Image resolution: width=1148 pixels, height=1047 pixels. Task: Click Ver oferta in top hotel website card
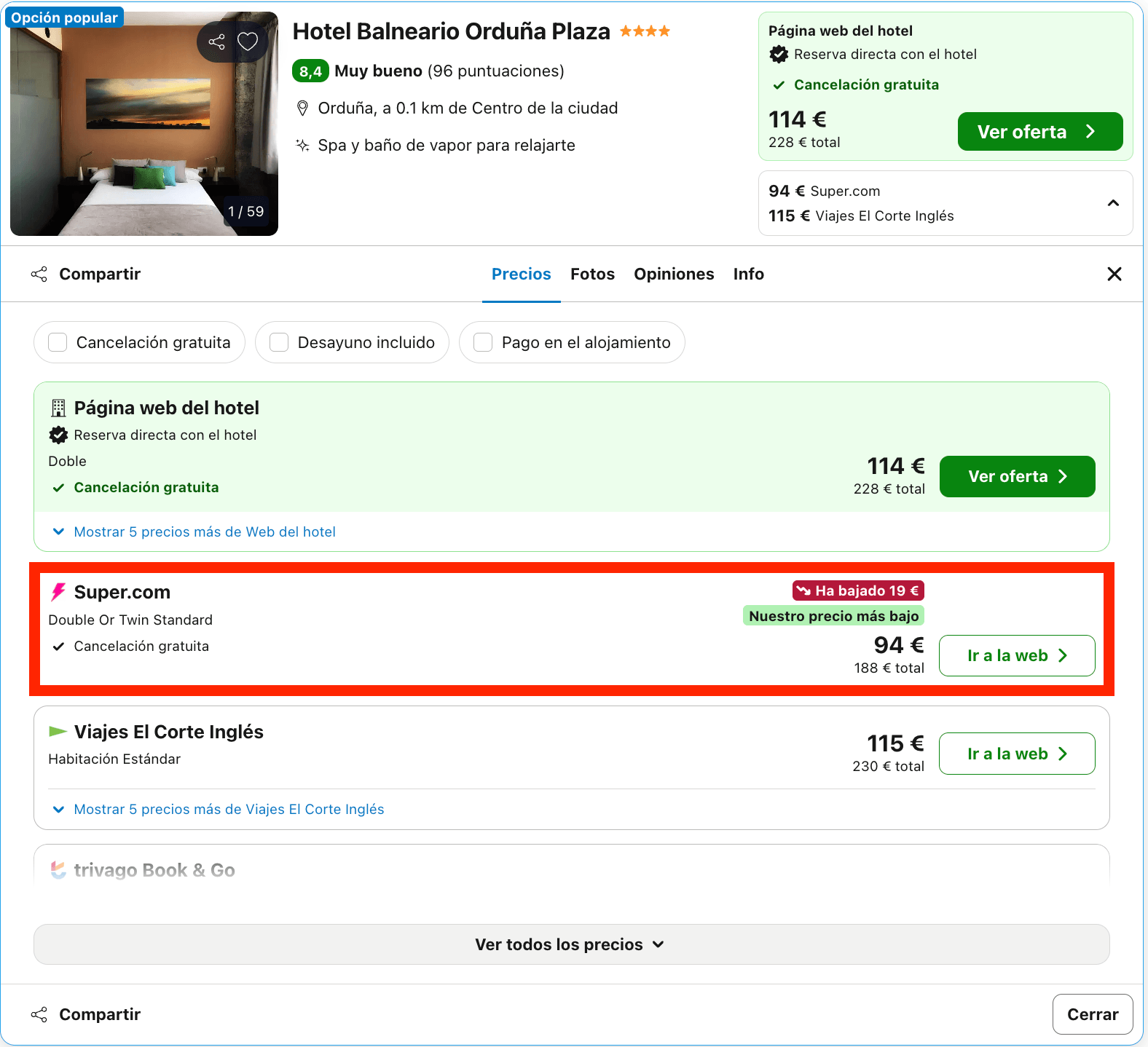pos(1040,132)
